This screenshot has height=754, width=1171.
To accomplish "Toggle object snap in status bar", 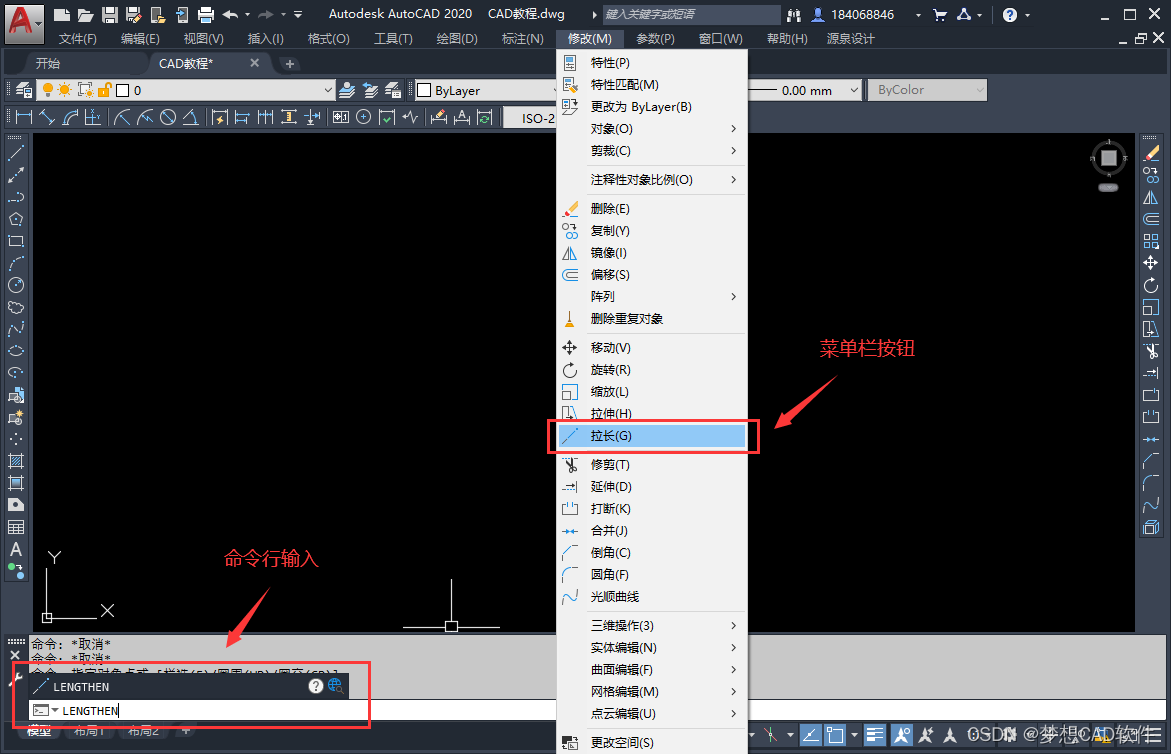I will [835, 735].
